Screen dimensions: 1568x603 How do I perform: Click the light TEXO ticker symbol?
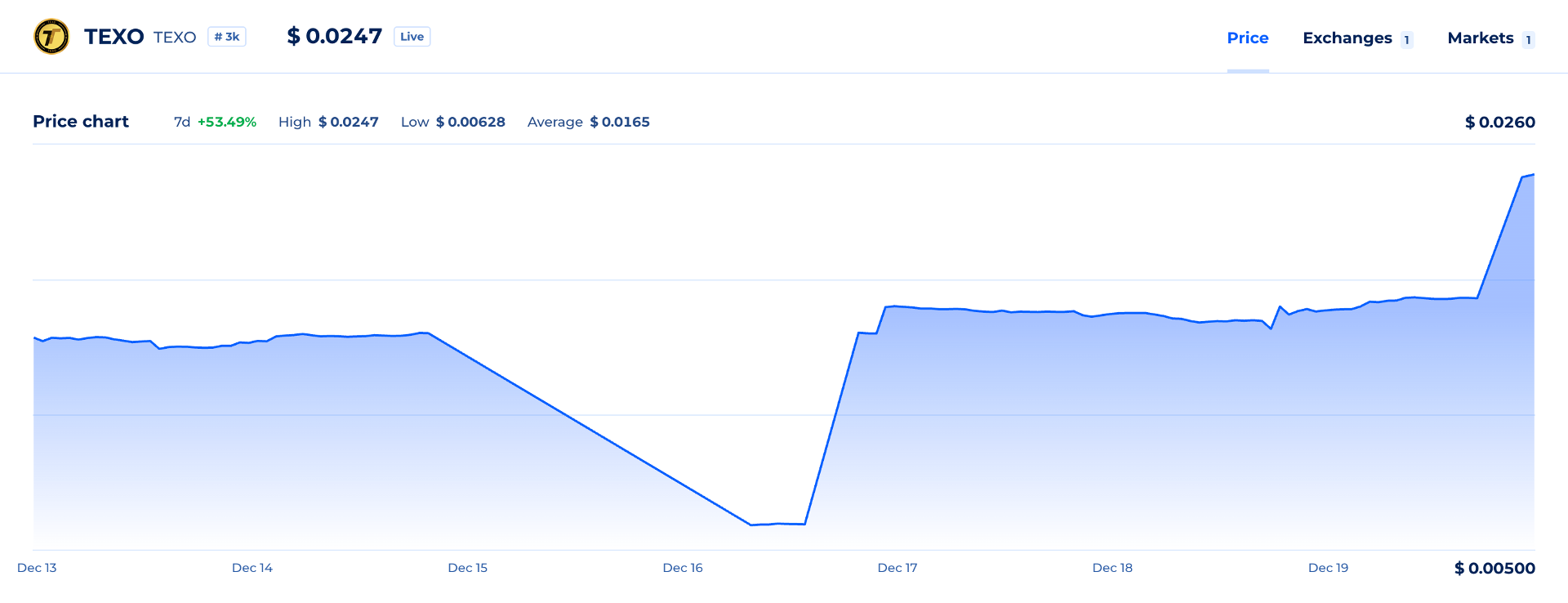(175, 38)
